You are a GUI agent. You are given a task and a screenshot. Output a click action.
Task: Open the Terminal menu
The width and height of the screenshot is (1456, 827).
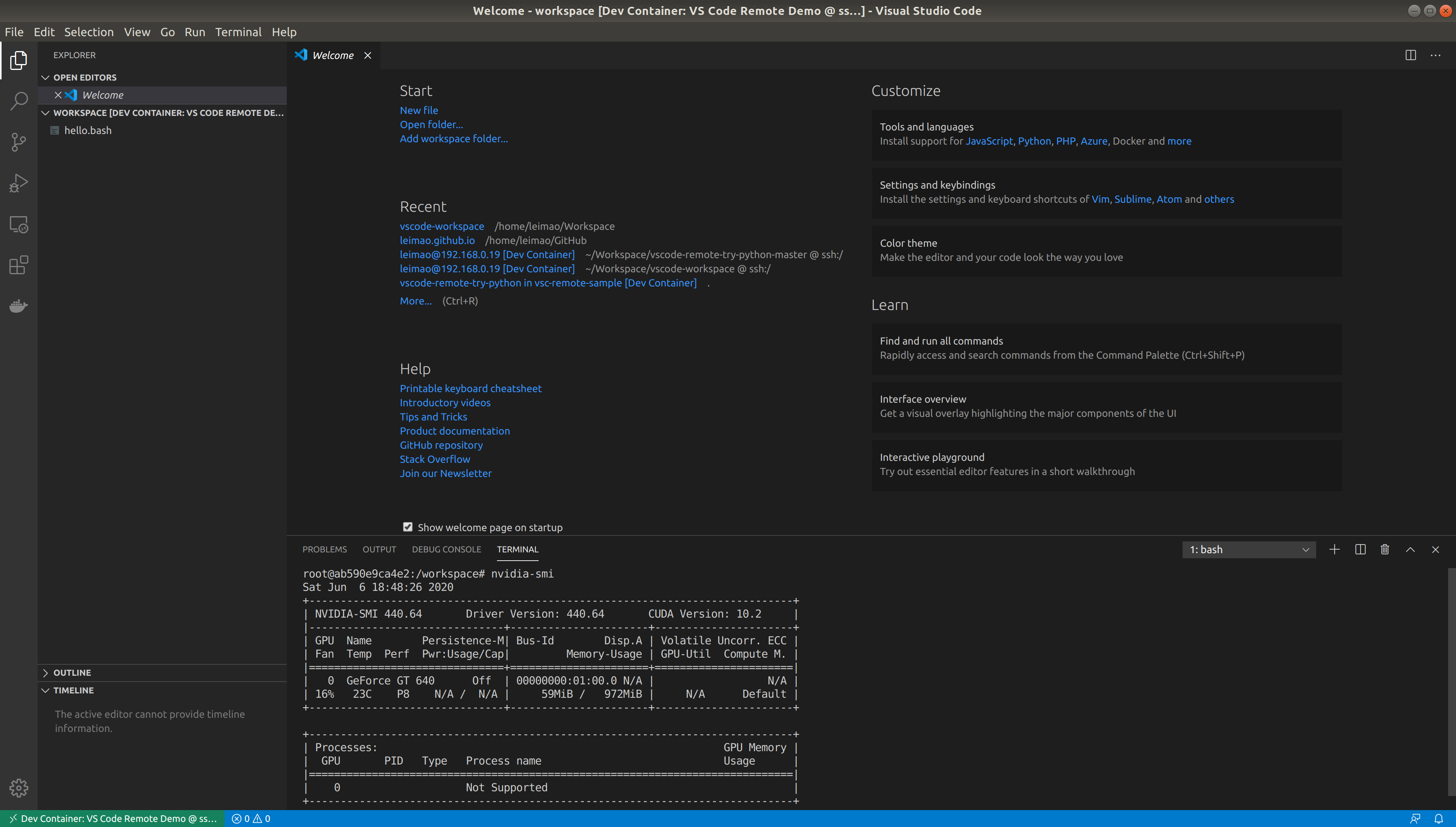238,32
